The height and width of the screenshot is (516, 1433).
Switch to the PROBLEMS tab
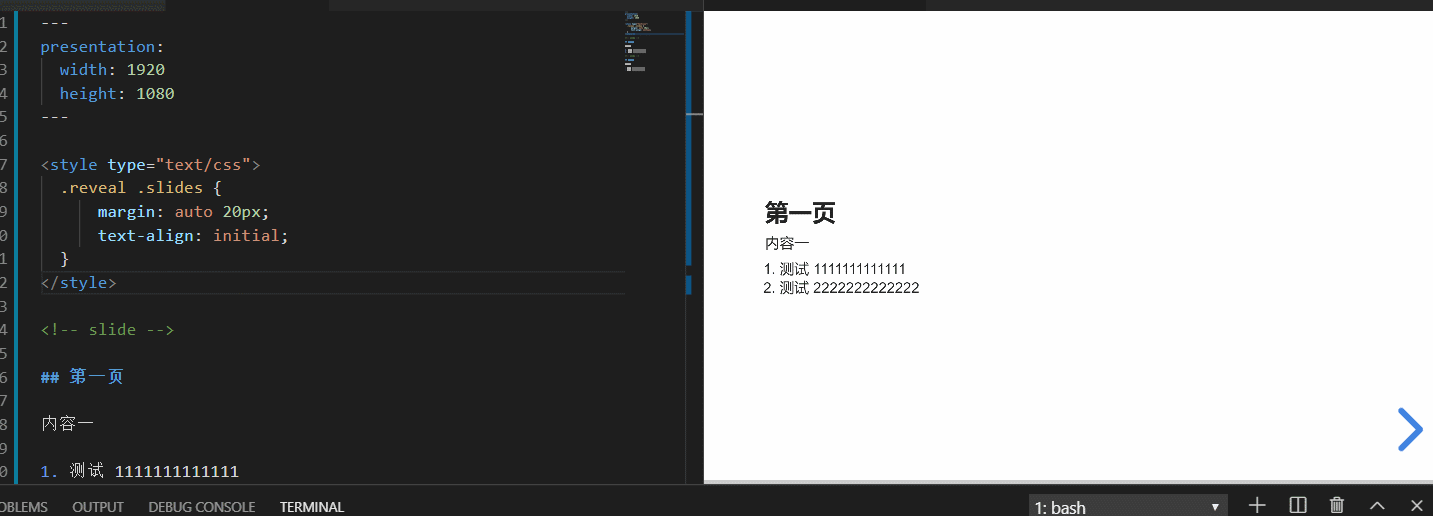(22, 507)
